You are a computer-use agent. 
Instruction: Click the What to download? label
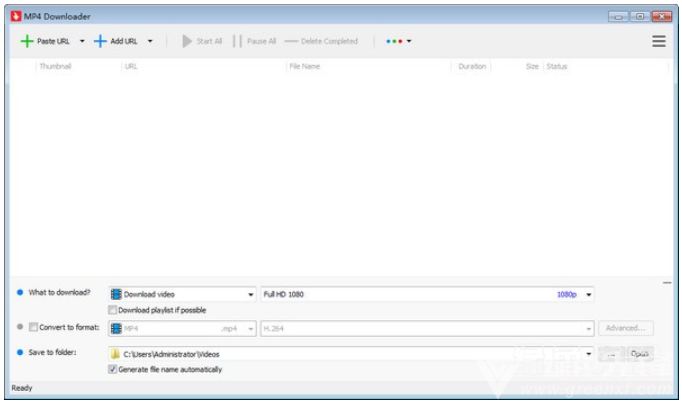(60, 292)
